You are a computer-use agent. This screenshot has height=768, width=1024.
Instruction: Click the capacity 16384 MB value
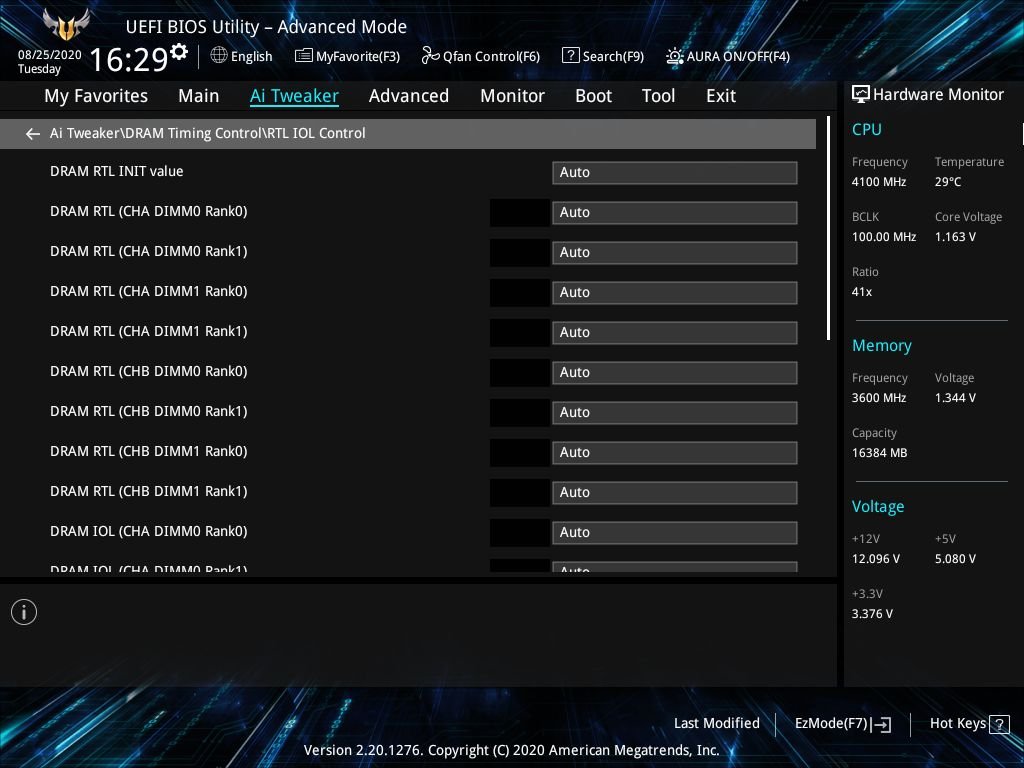(880, 453)
